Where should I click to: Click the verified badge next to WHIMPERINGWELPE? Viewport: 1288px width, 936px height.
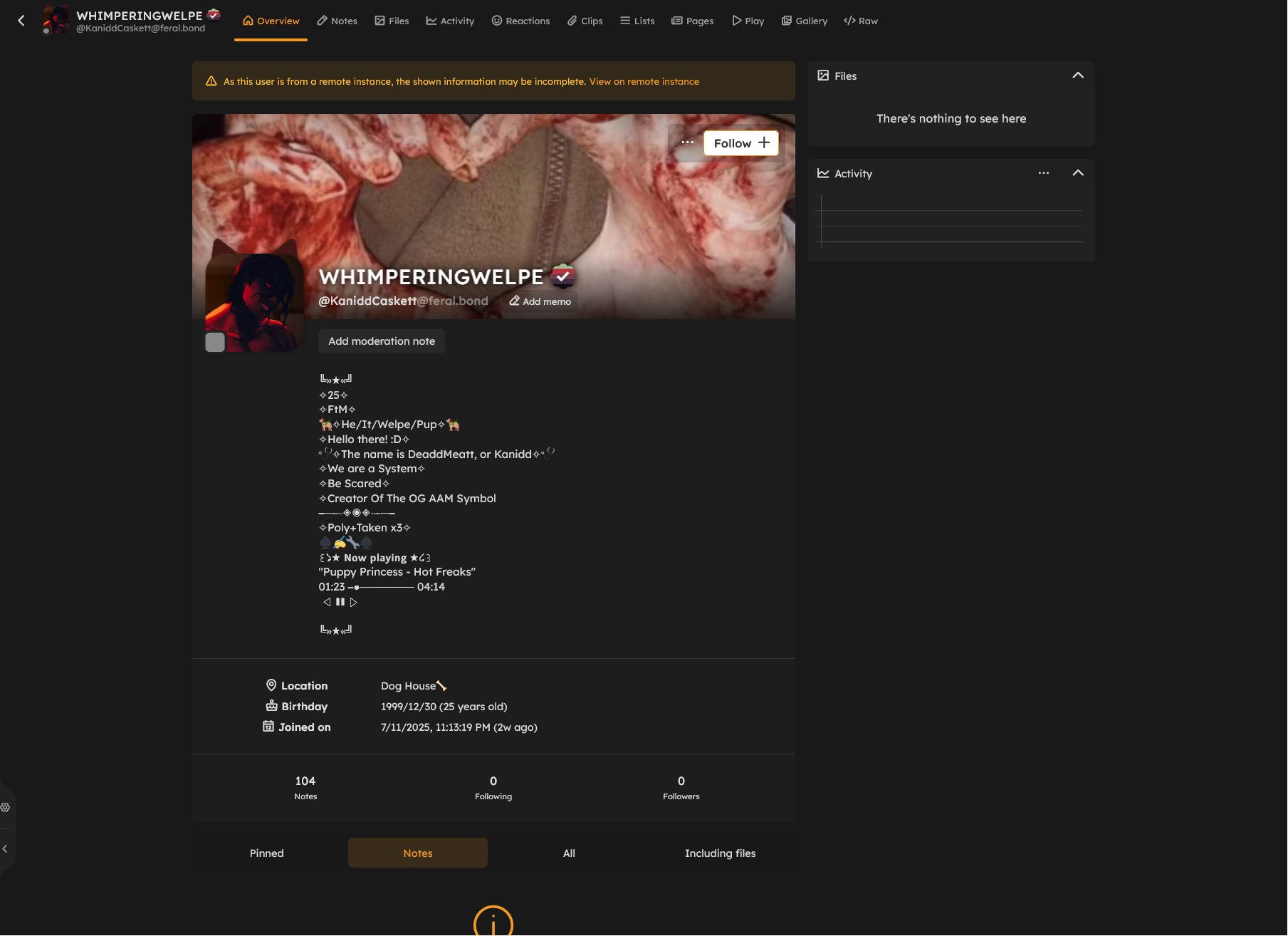563,276
